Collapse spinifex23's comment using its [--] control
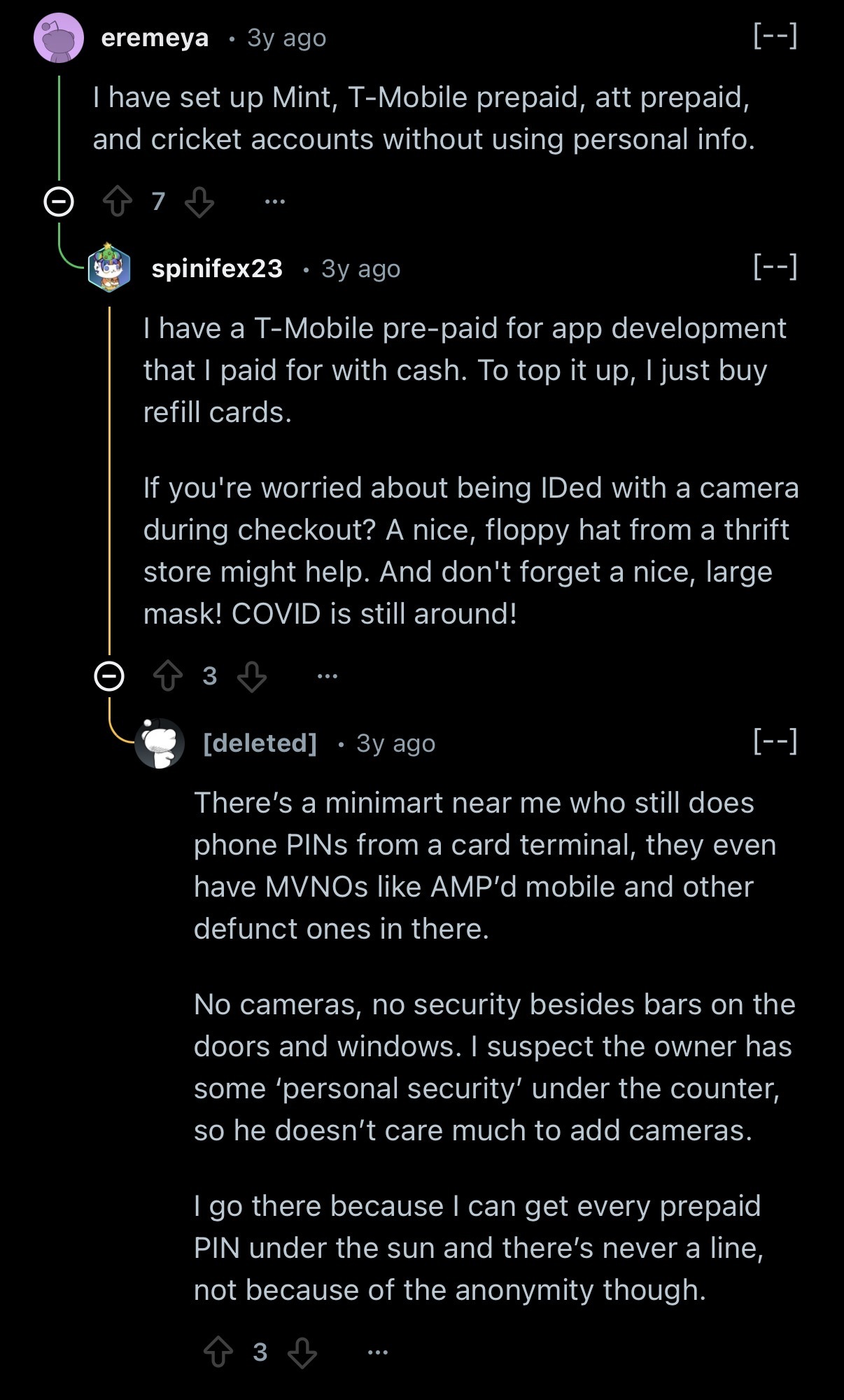This screenshot has height=1400, width=844. click(x=775, y=267)
